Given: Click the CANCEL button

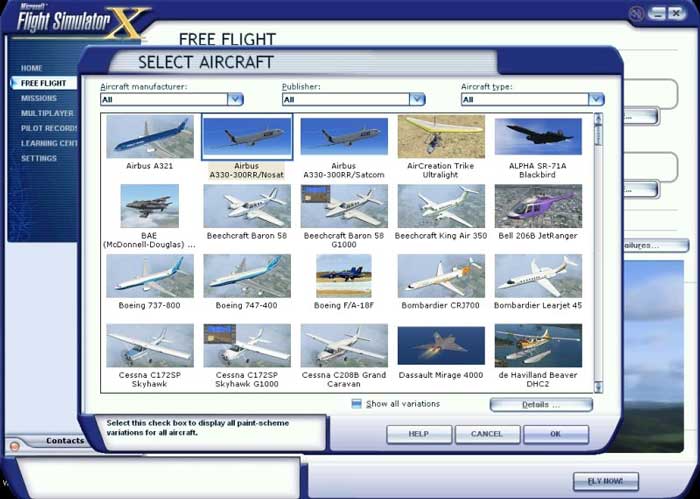Looking at the screenshot, I should tap(487, 434).
